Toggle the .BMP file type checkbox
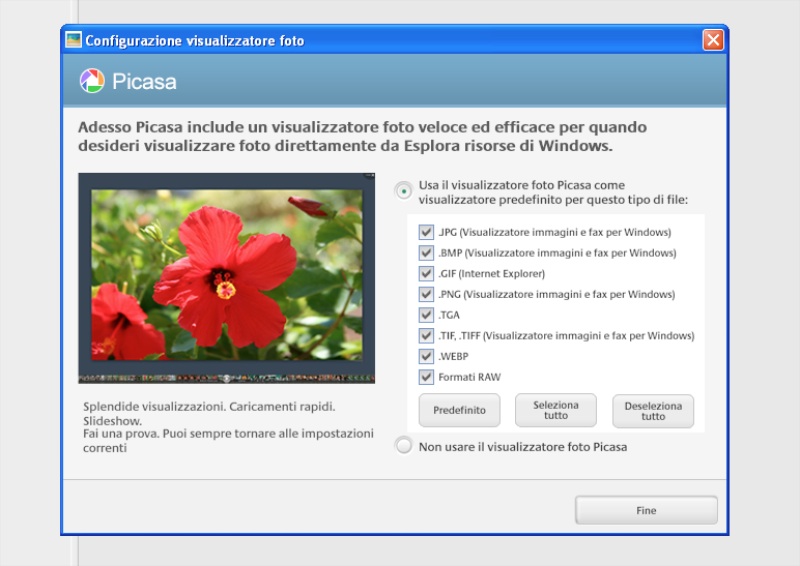Image resolution: width=800 pixels, height=566 pixels. (x=427, y=253)
